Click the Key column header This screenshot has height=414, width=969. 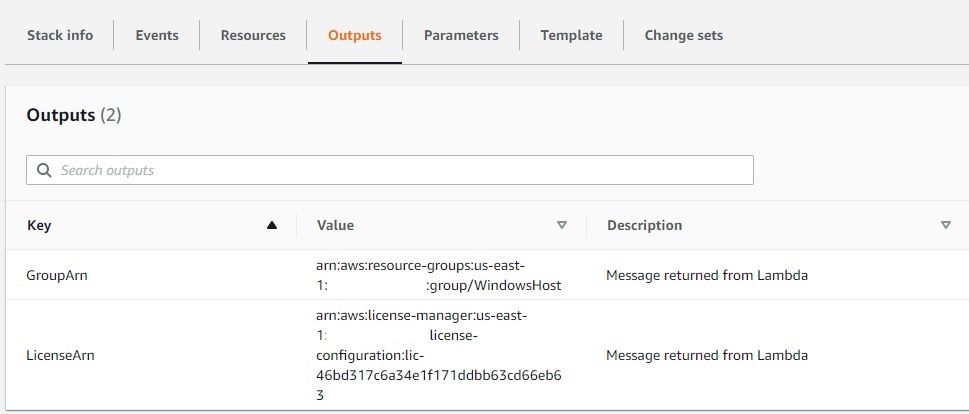click(39, 226)
